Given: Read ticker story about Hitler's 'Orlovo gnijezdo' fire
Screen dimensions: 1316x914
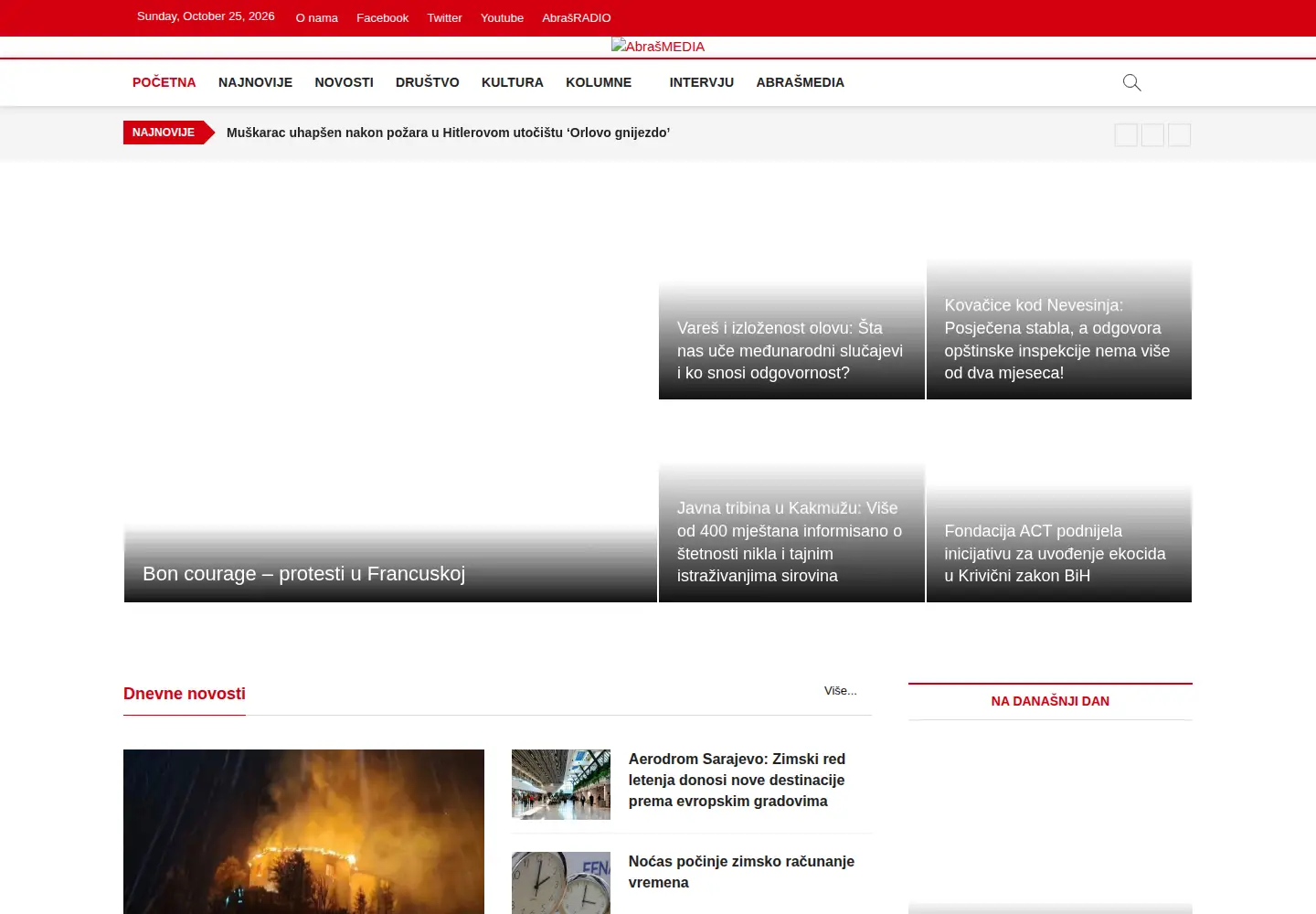Looking at the screenshot, I should [449, 133].
